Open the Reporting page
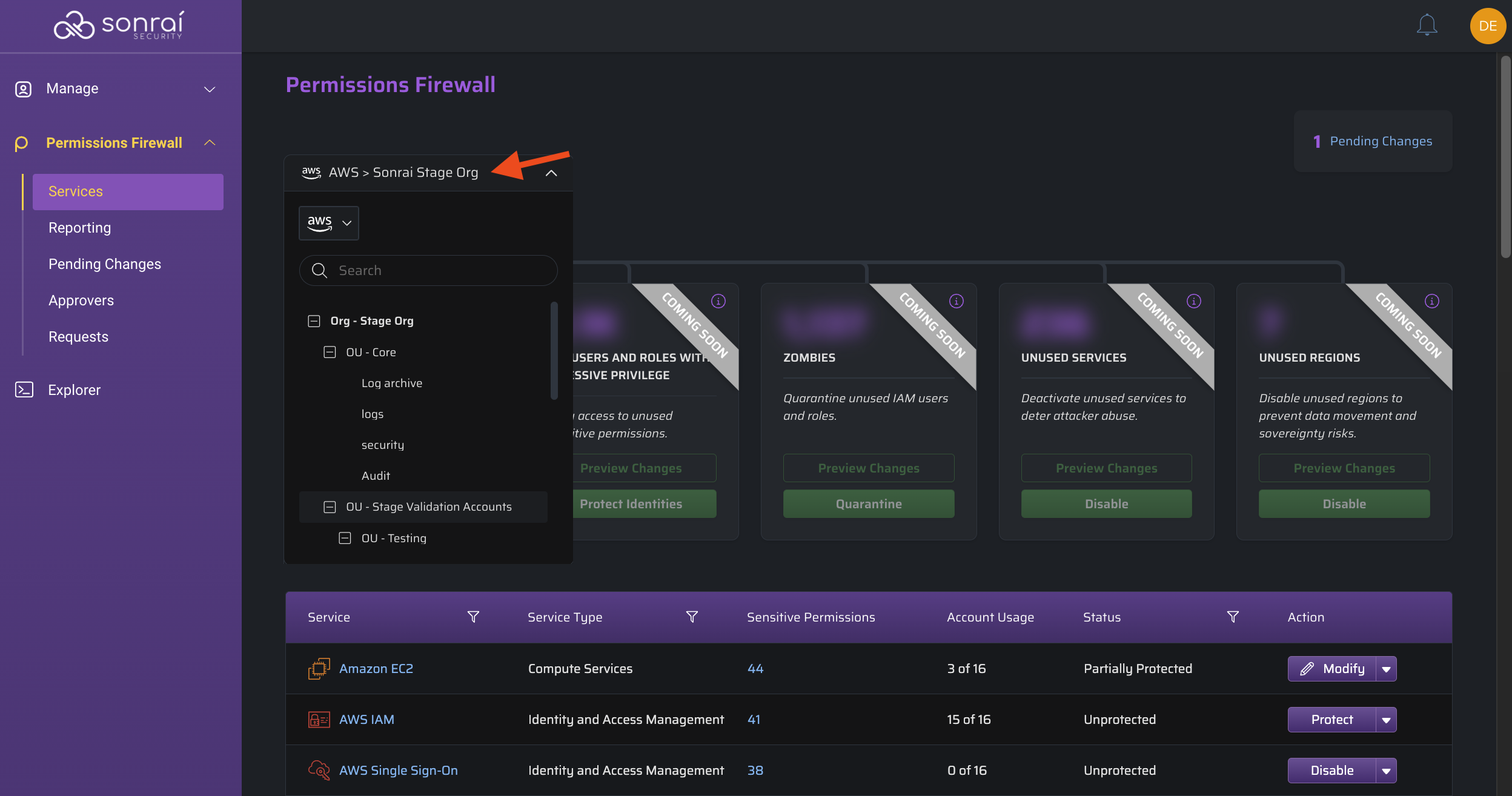 coord(79,228)
